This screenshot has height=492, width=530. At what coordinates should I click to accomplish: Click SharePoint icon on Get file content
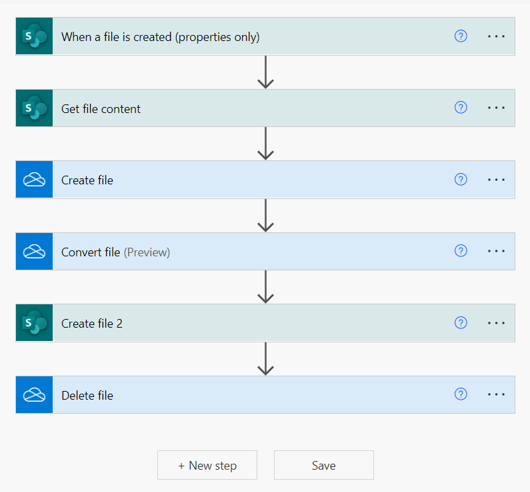[34, 108]
